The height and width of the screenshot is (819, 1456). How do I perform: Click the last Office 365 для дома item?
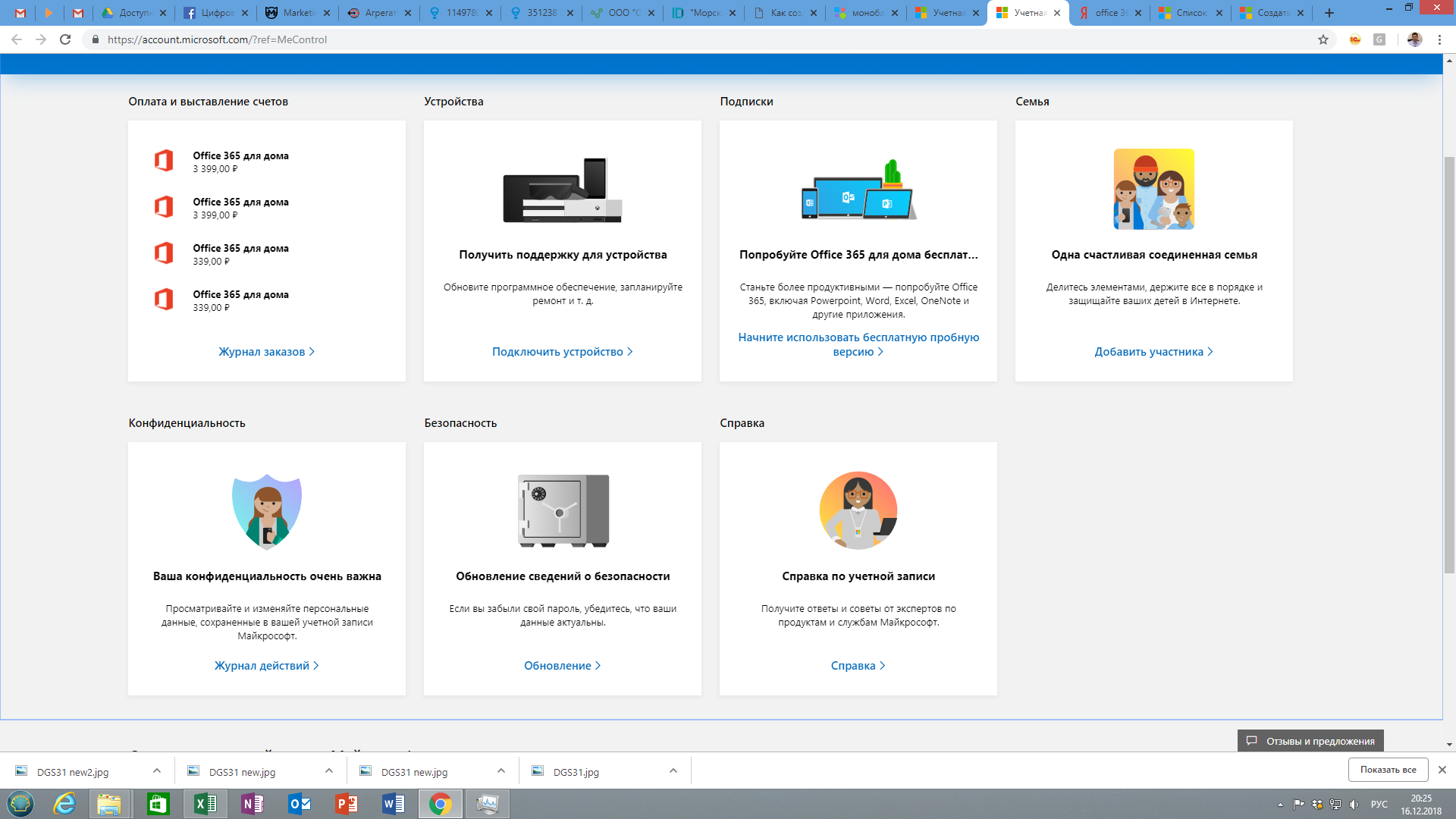click(240, 300)
